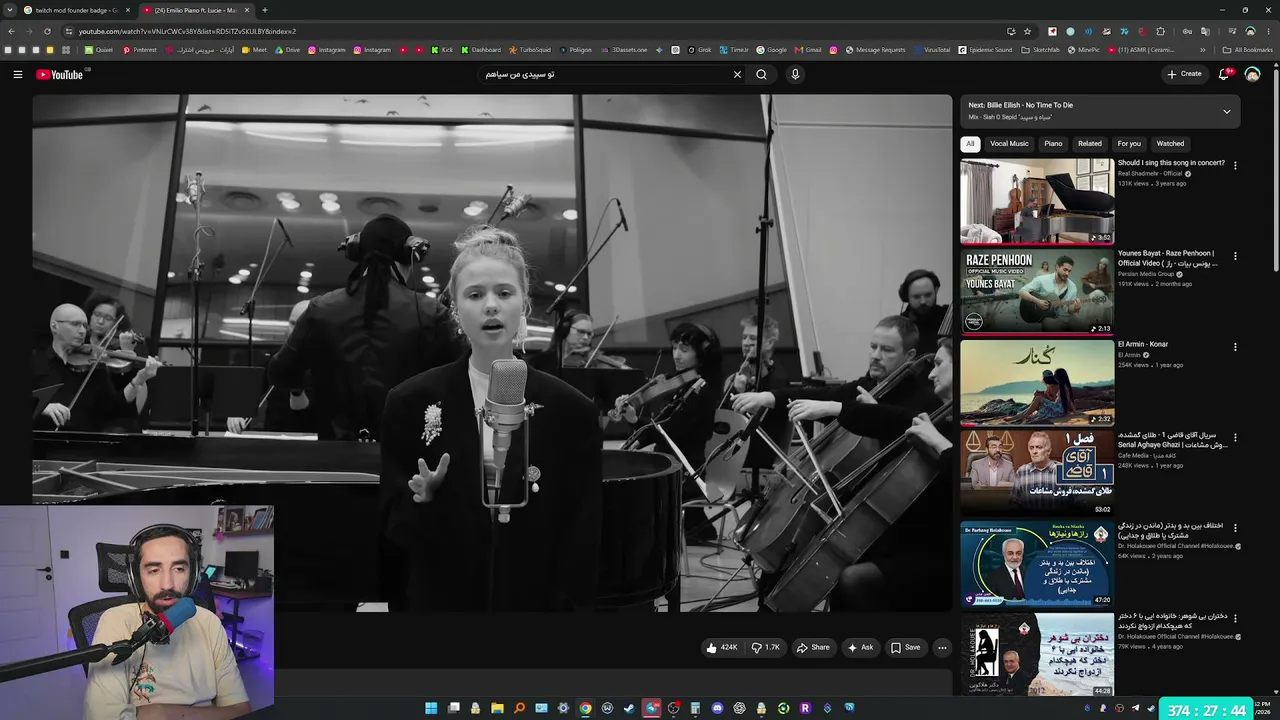
Task: Open Calculator from the taskbar
Action: point(695,708)
